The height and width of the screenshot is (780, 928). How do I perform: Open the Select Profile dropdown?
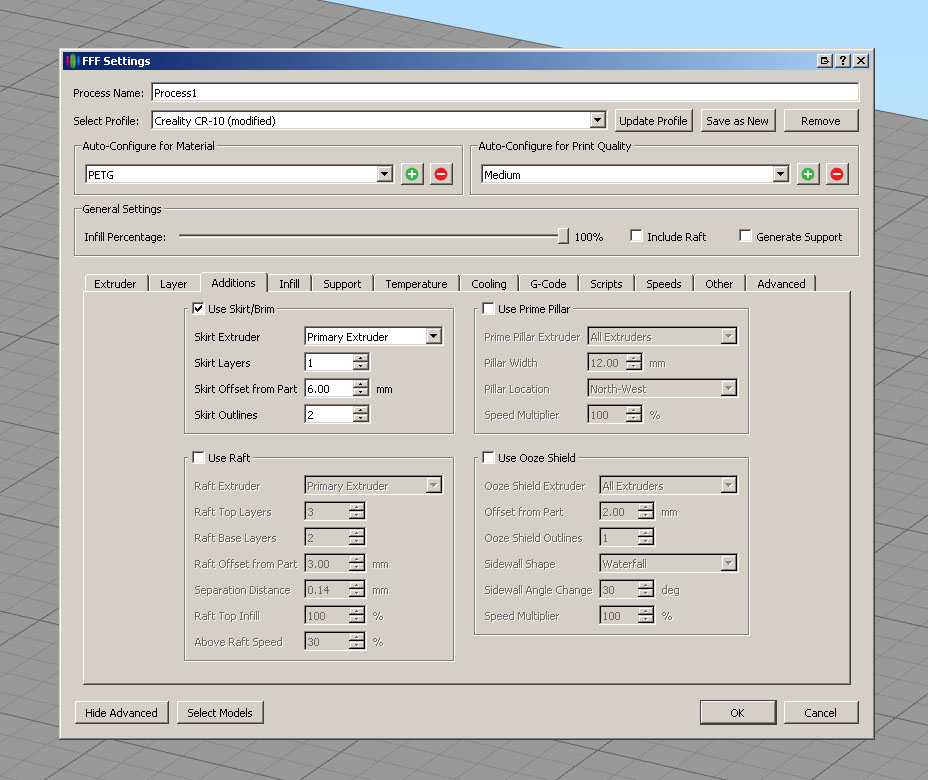coord(597,121)
